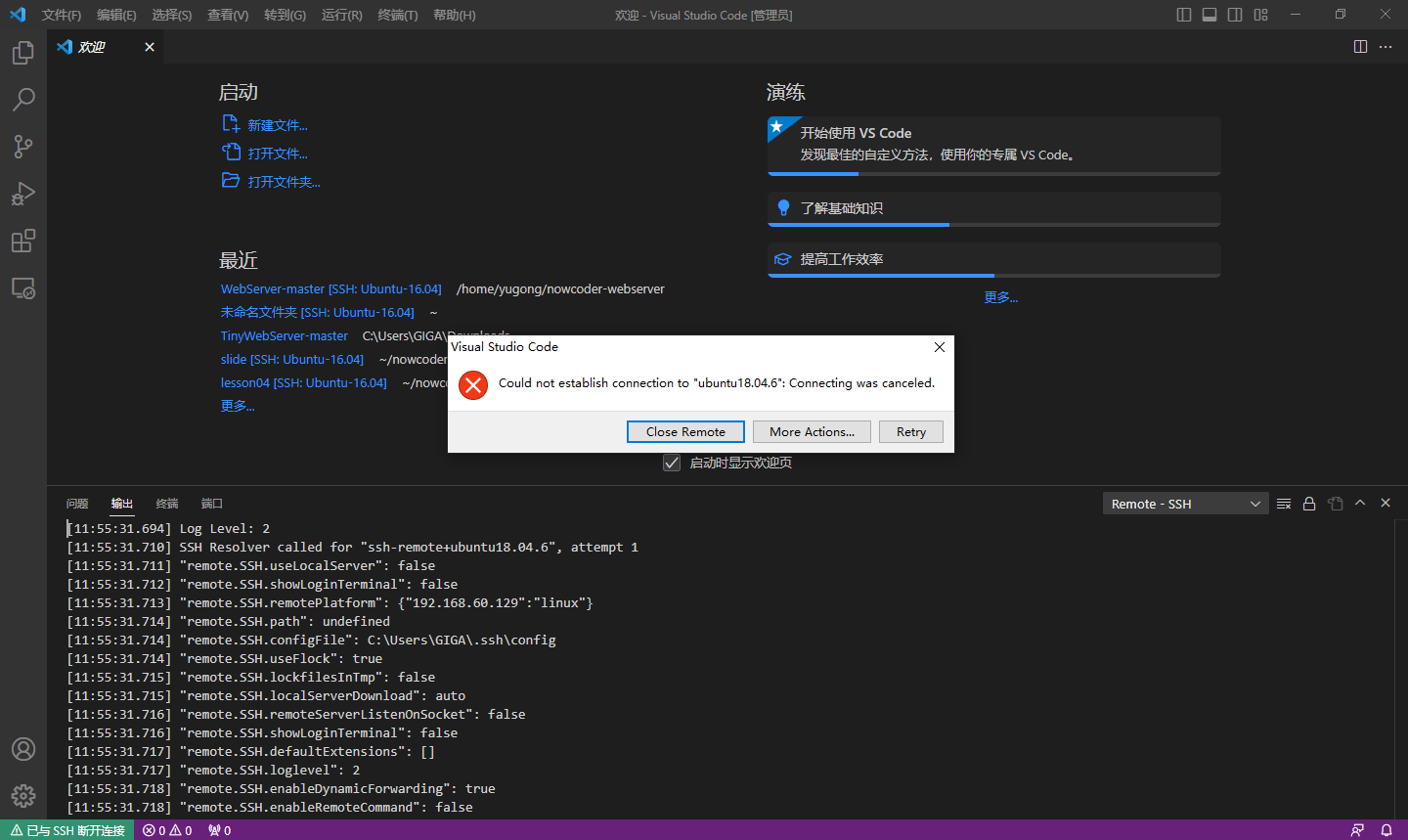This screenshot has width=1408, height=840.
Task: Open 开始使用 VS Code walkthrough
Action: [x=994, y=146]
